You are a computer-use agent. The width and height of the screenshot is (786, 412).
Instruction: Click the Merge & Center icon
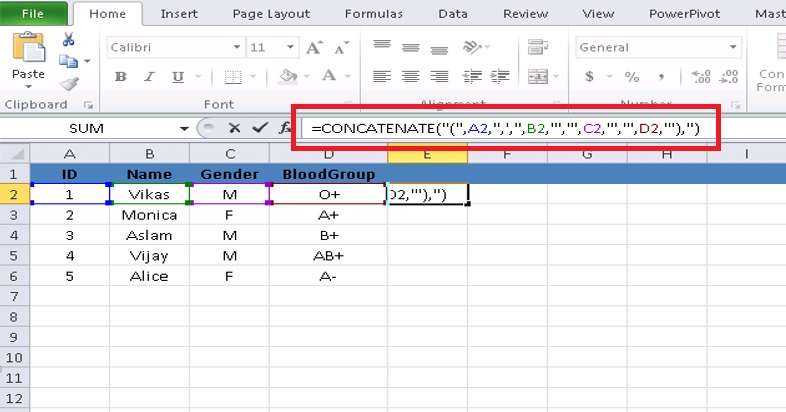(x=537, y=76)
